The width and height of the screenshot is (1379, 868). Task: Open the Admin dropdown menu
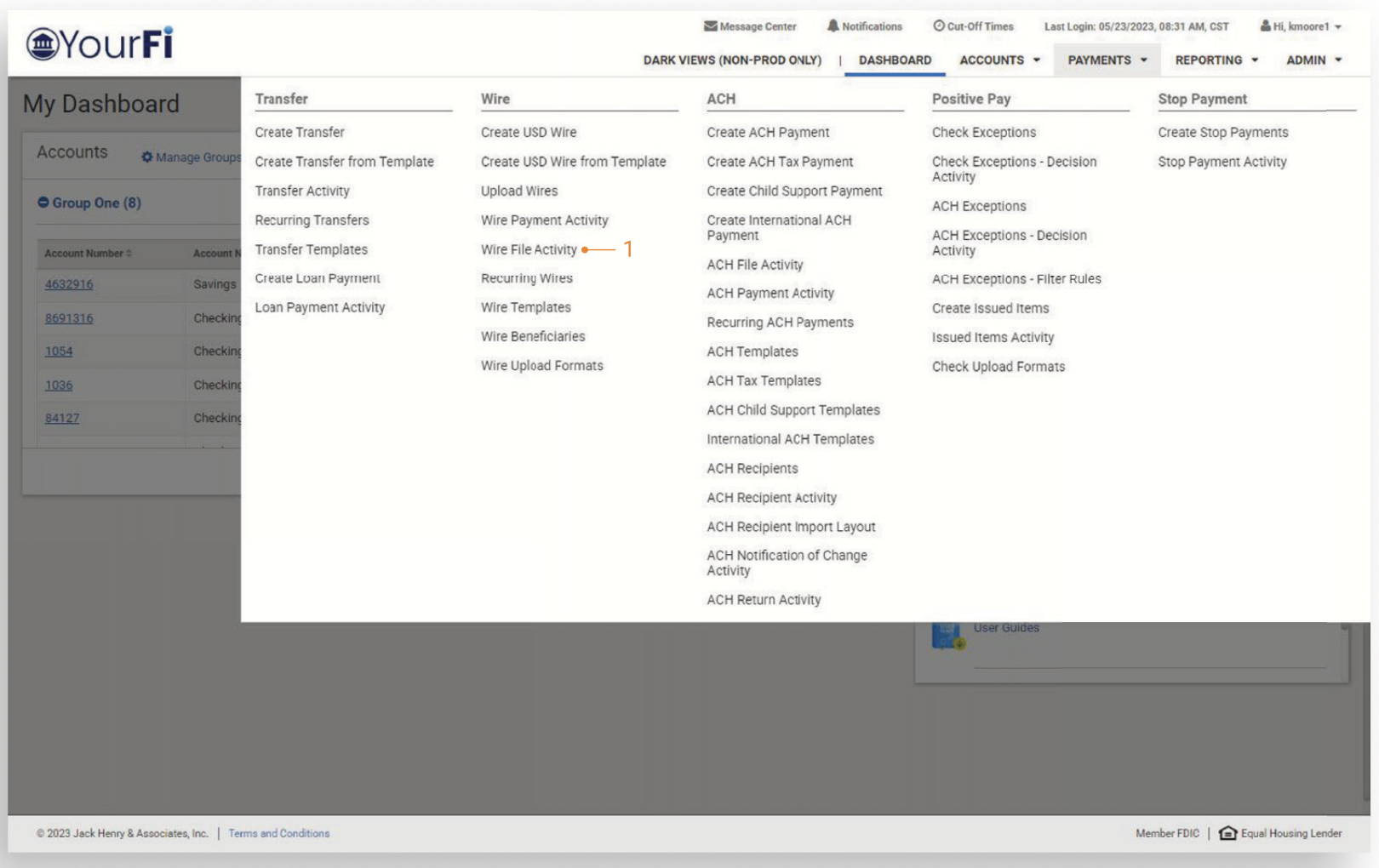tap(1313, 60)
